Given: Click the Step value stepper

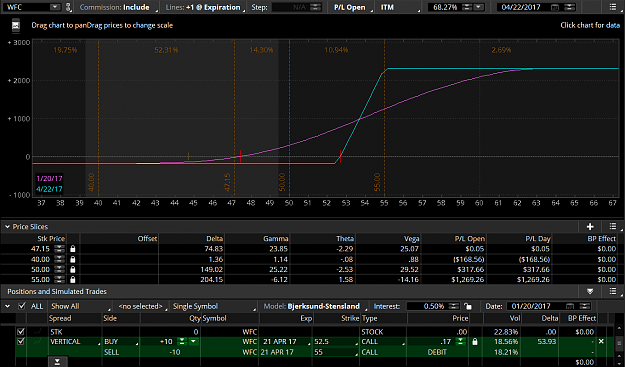Looking at the screenshot, I should point(316,7).
